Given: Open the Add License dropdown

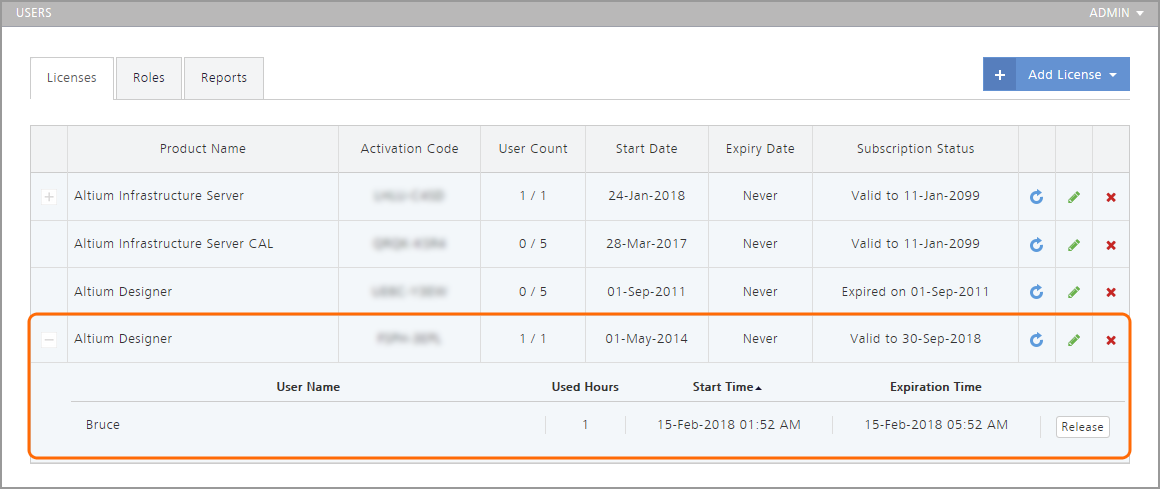Looking at the screenshot, I should 1072,75.
